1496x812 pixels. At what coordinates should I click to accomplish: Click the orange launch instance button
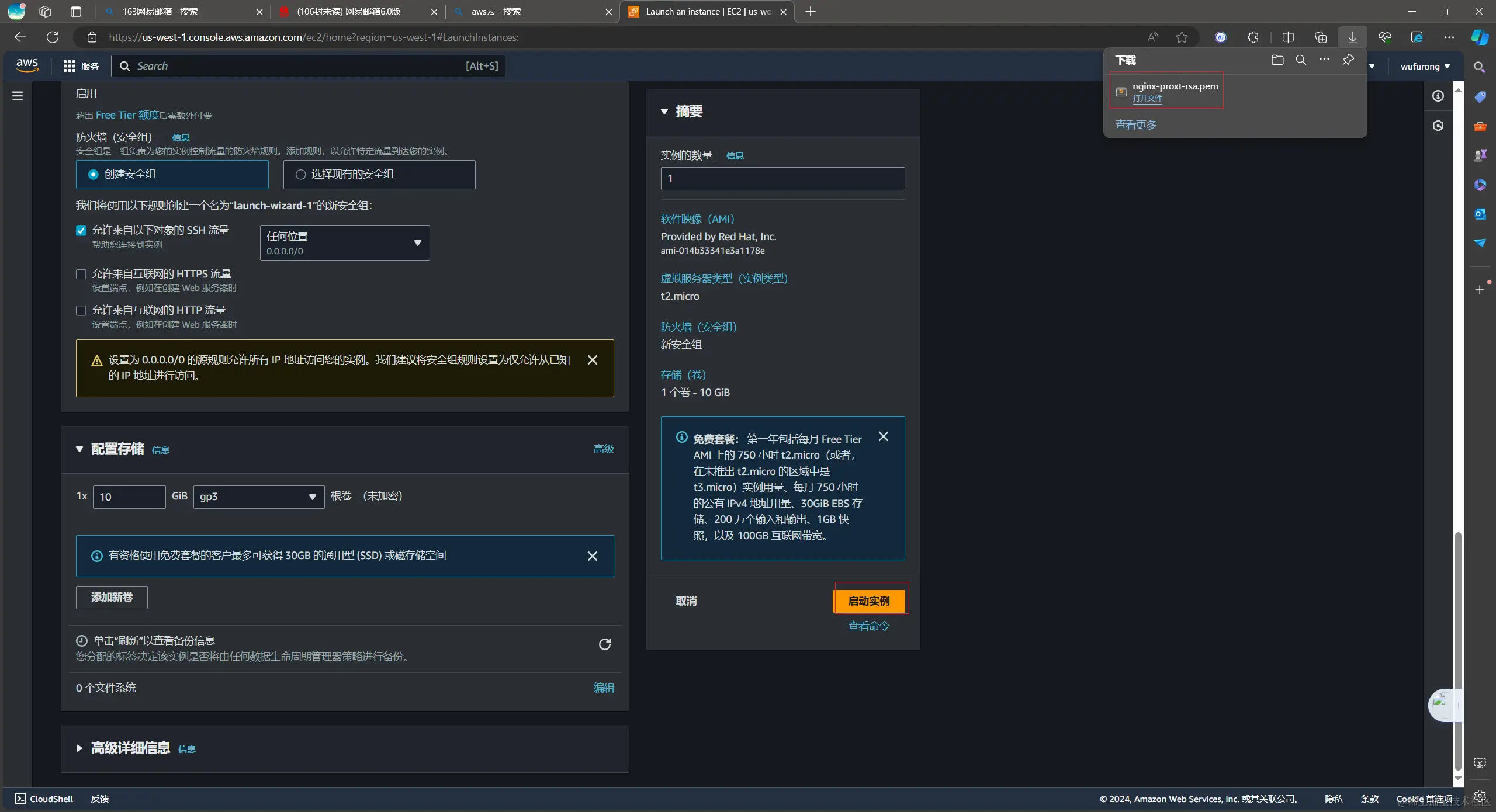pyautogui.click(x=869, y=601)
